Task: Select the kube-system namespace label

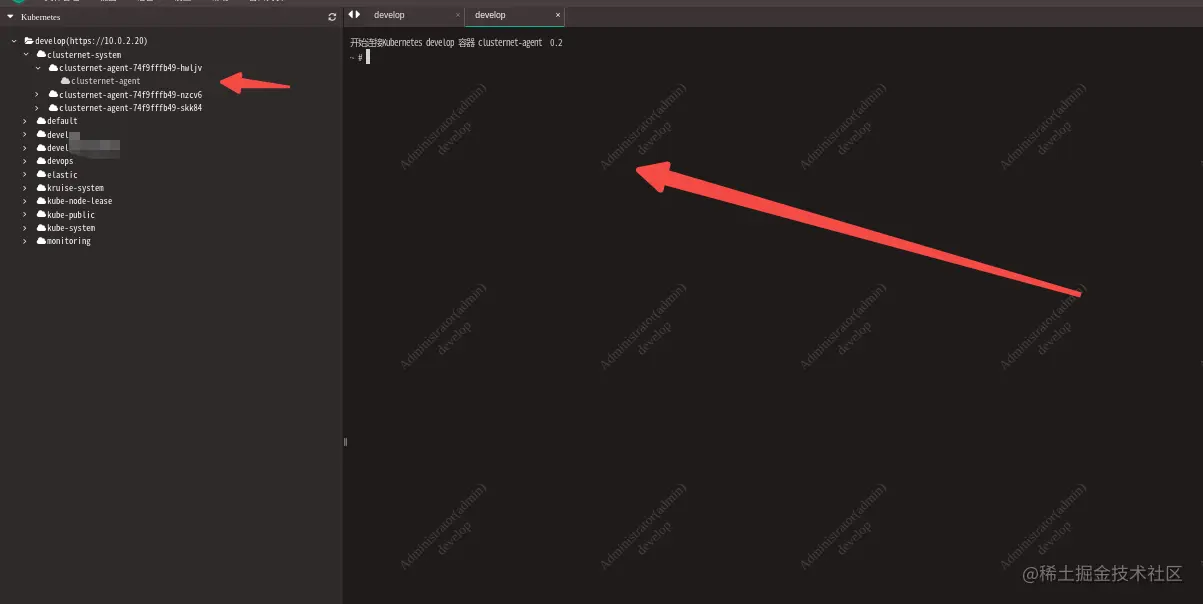Action: tap(71, 228)
